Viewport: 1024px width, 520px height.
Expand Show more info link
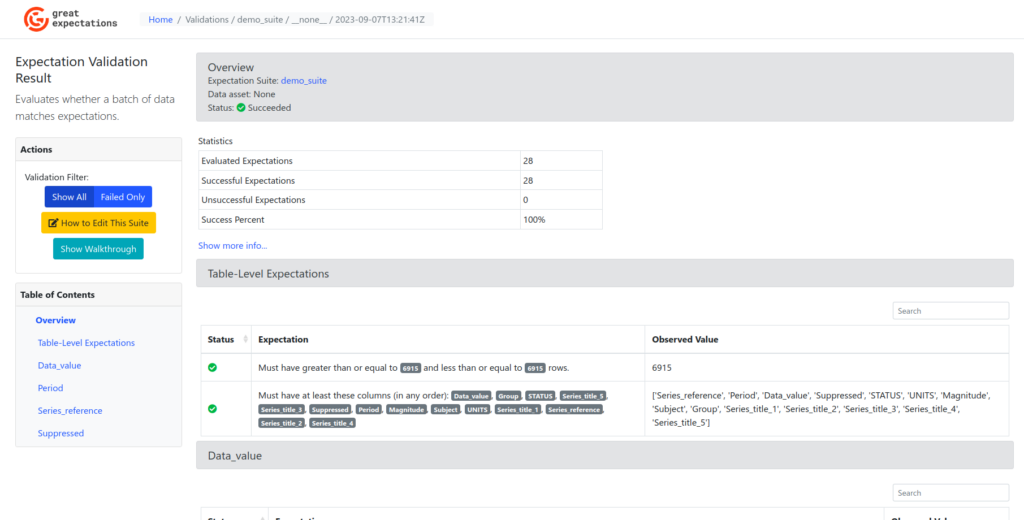[232, 245]
